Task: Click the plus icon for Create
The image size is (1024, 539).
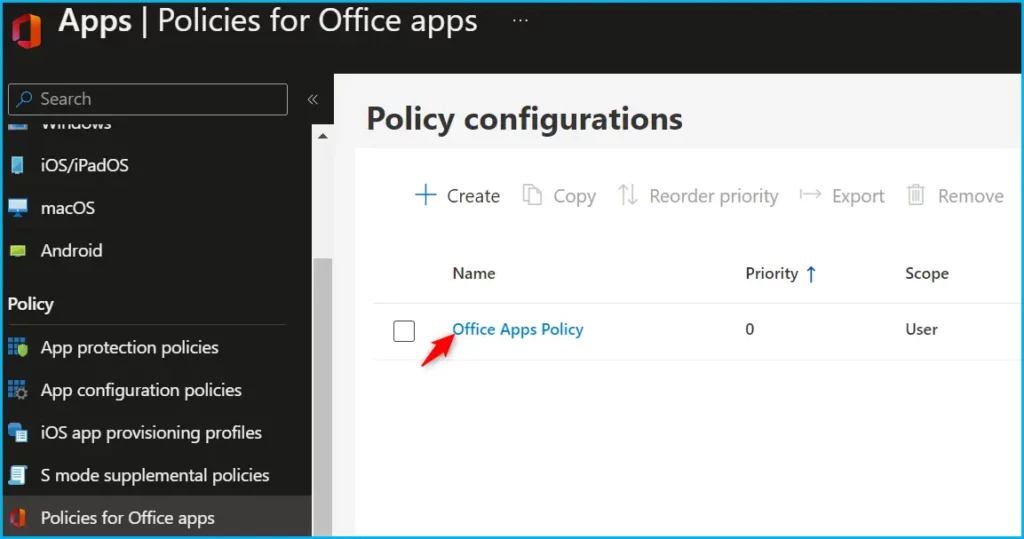Action: click(x=426, y=195)
